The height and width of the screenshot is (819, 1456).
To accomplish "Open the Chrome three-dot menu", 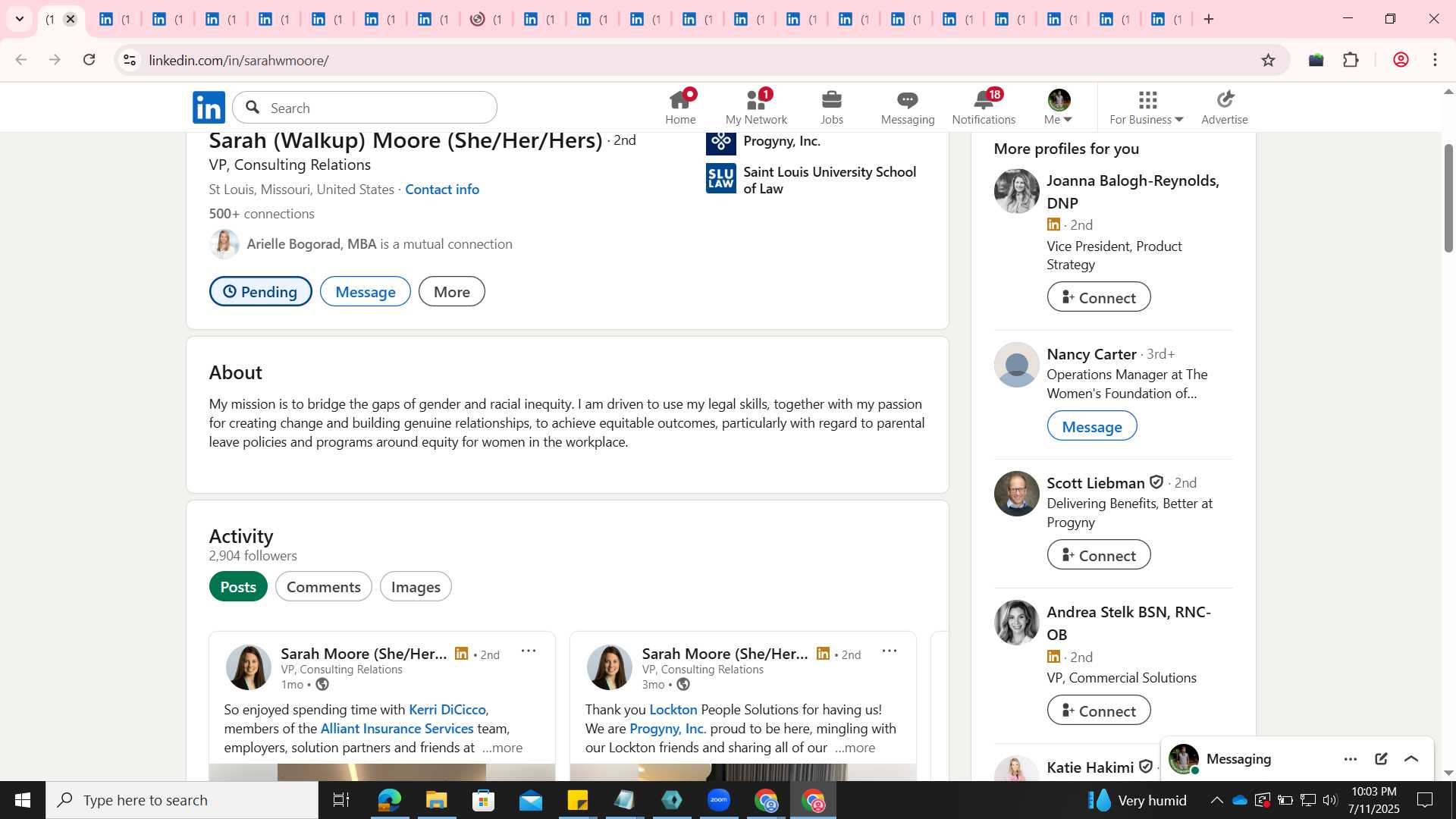I will point(1435,60).
